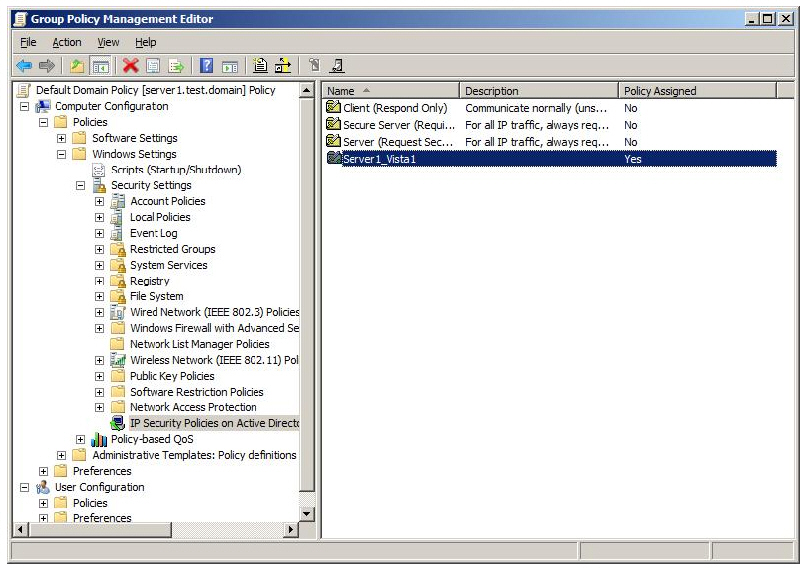The height and width of the screenshot is (570, 807).
Task: Collapse the Computer Configuration node
Action: click(24, 106)
